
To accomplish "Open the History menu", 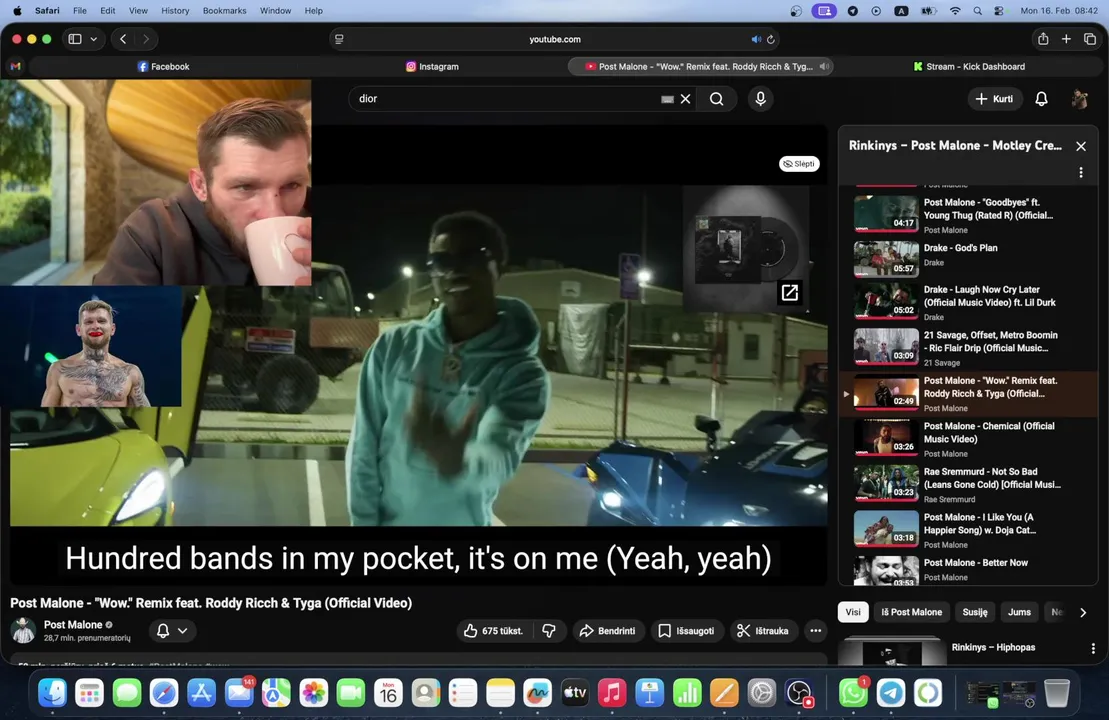I will [x=175, y=11].
